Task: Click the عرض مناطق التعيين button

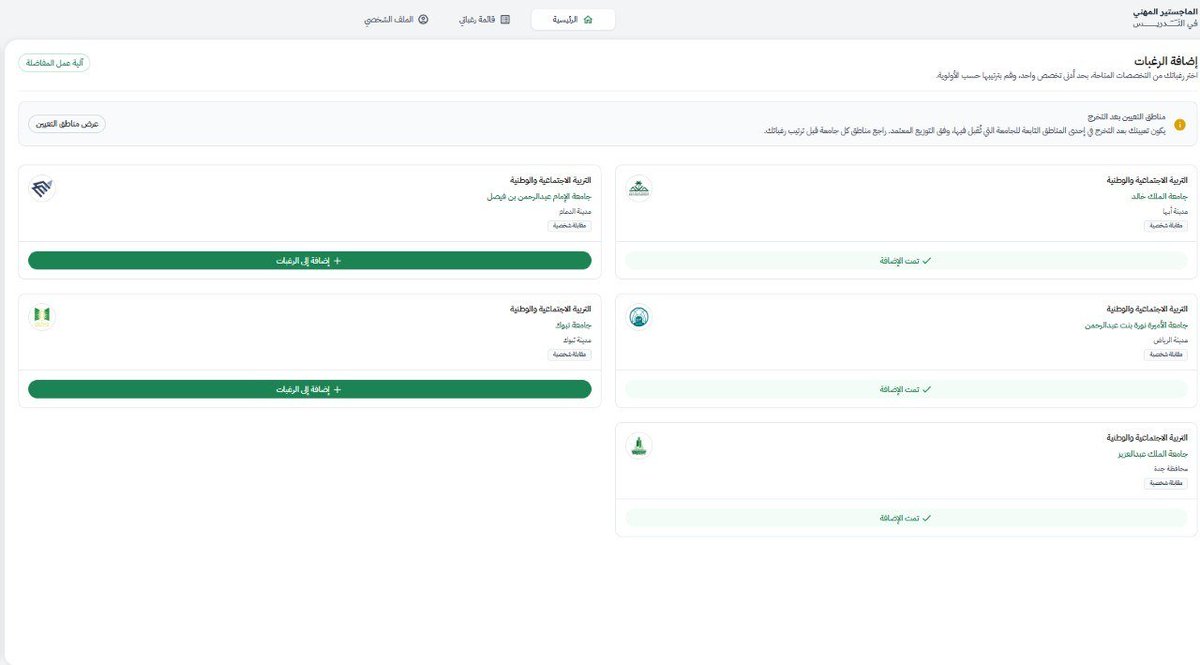Action: [x=67, y=124]
